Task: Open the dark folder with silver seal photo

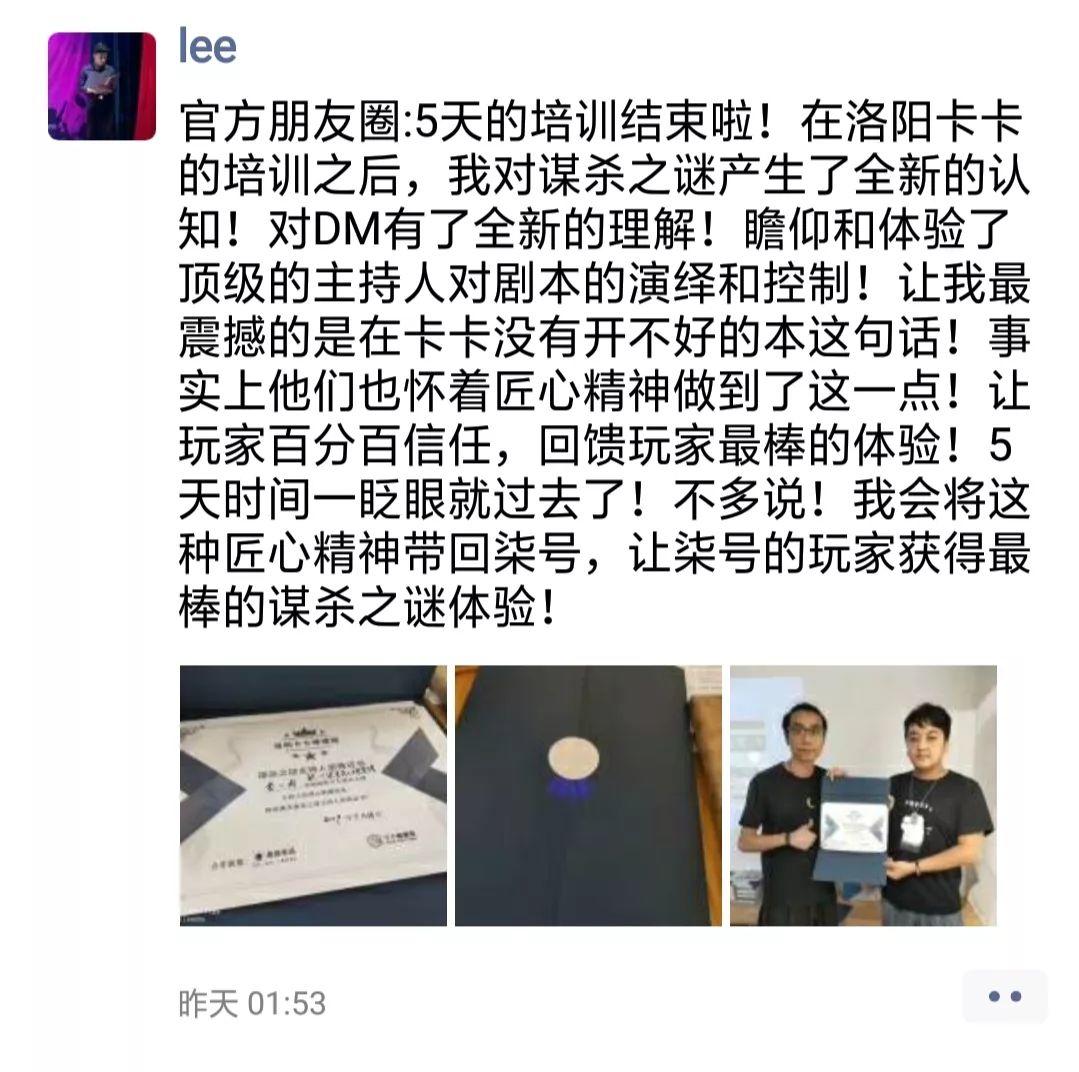Action: coord(588,795)
